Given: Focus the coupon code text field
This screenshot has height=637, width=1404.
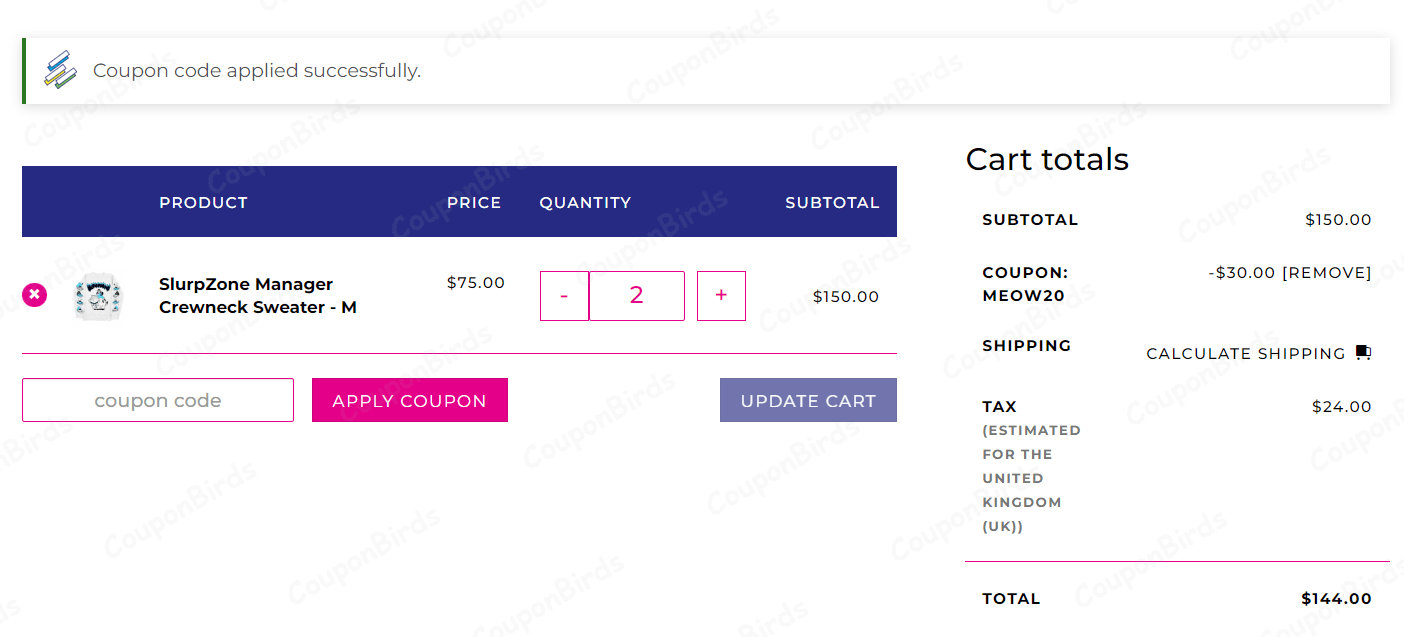Looking at the screenshot, I should pos(158,400).
